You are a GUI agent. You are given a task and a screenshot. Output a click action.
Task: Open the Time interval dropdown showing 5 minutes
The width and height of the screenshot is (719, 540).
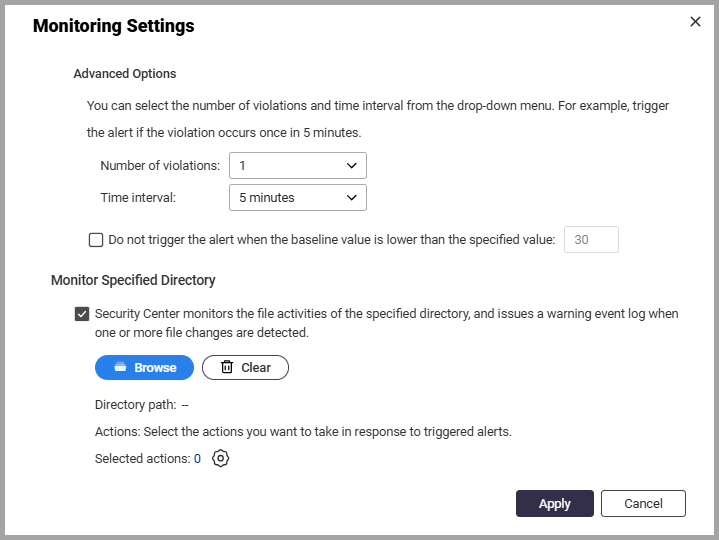pos(298,198)
